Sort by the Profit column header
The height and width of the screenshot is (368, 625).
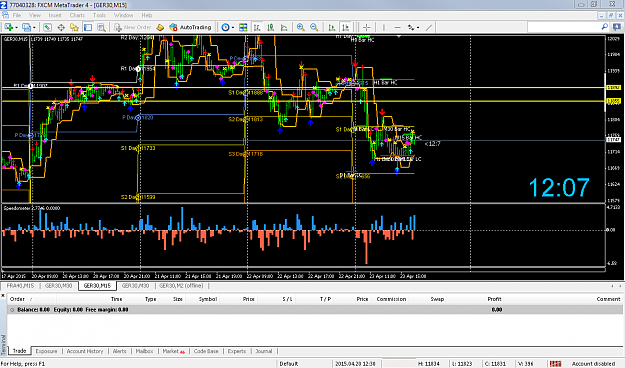[494, 299]
